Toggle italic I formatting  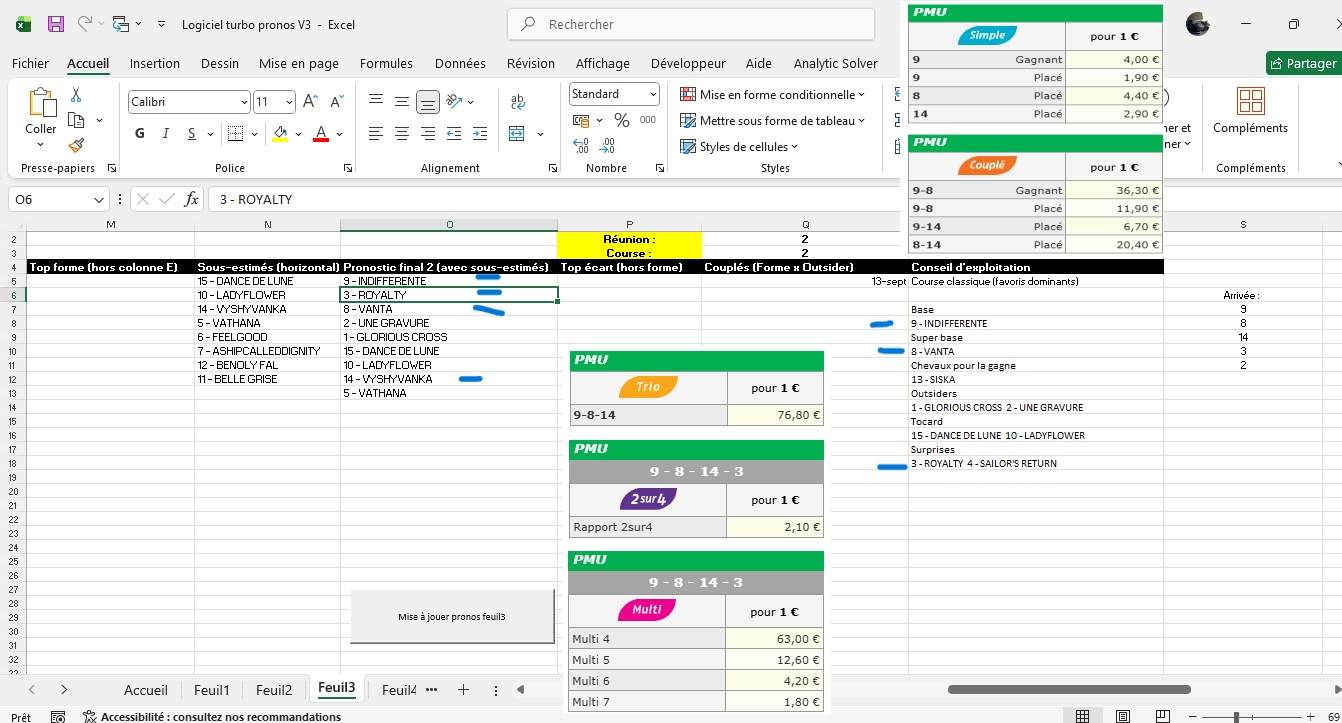[165, 134]
